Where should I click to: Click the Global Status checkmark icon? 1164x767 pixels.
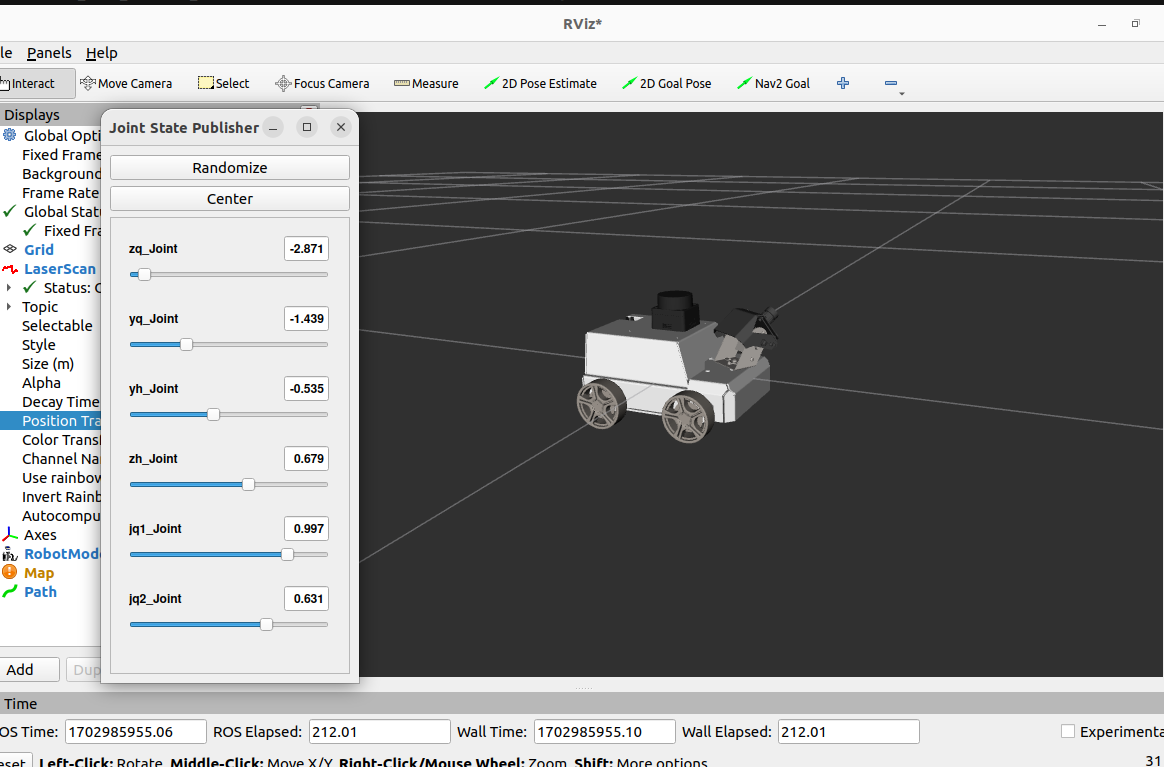coord(10,212)
